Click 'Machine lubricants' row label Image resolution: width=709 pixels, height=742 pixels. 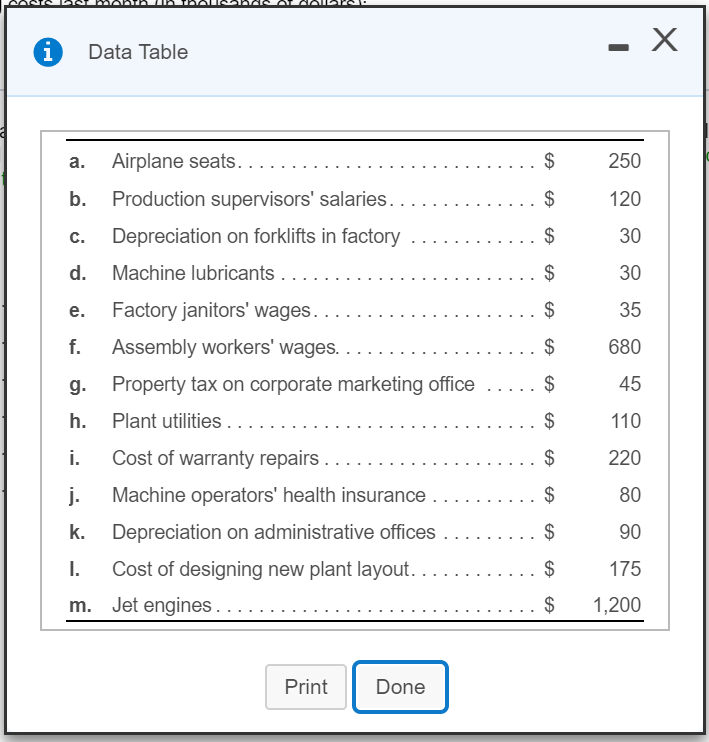(x=193, y=273)
